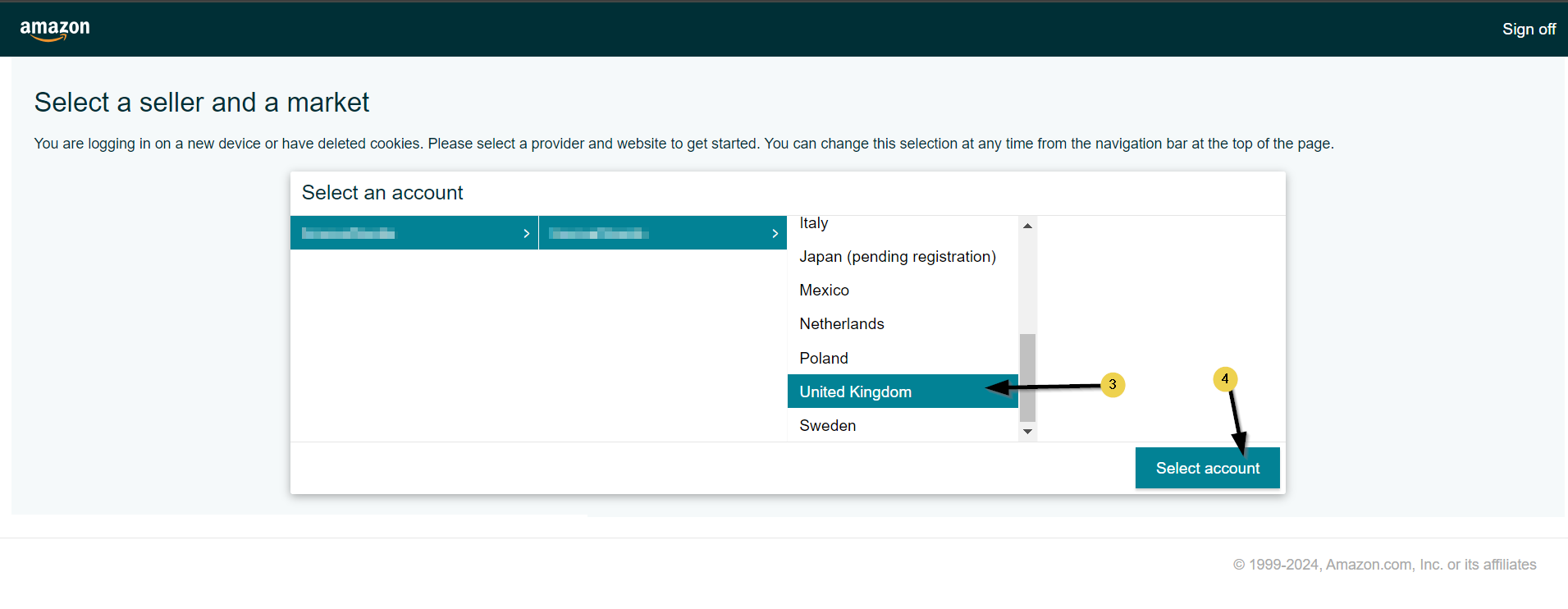Select the middle blurred account name

598,234
